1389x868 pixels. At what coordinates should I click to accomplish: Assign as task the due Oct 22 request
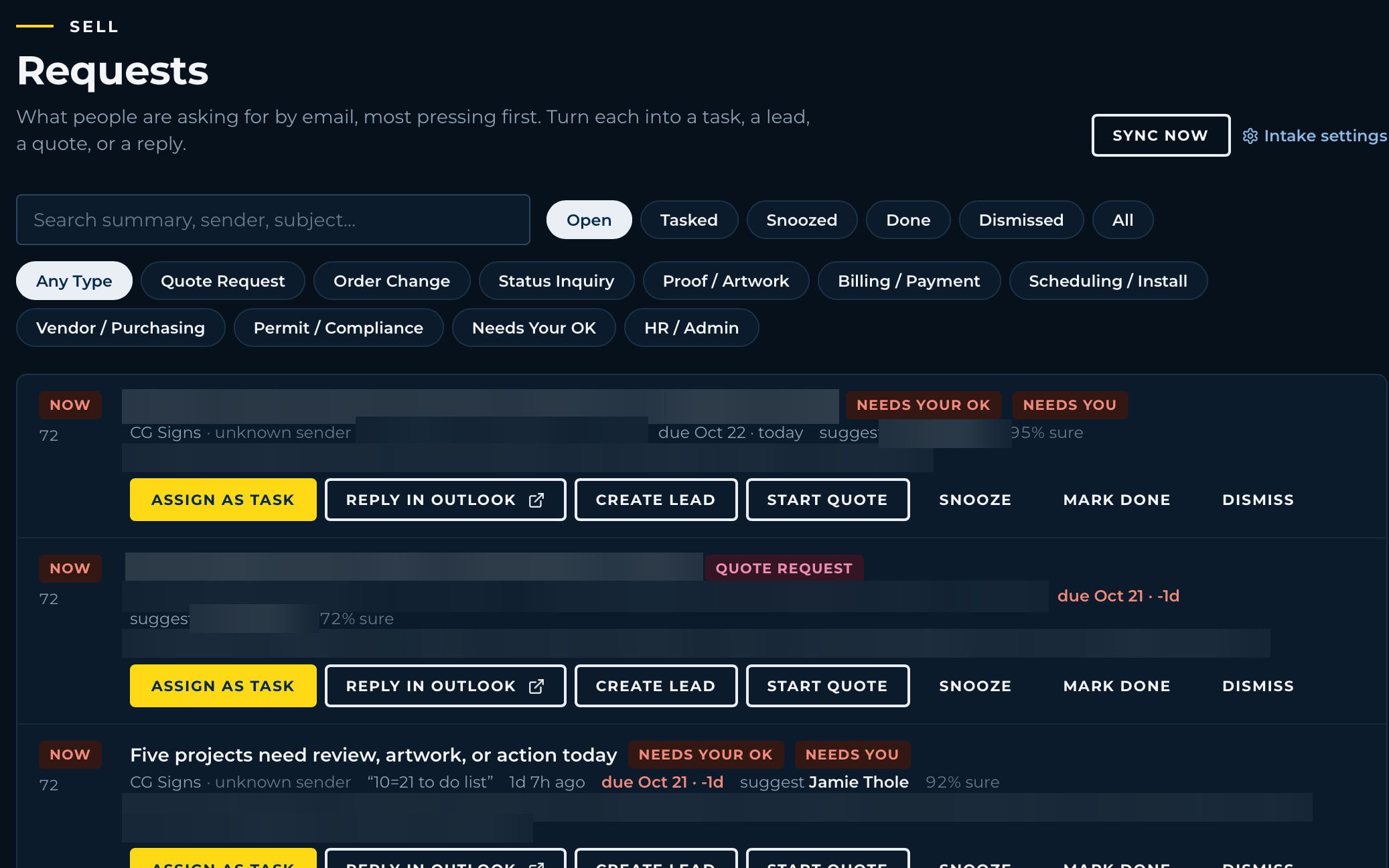(223, 500)
